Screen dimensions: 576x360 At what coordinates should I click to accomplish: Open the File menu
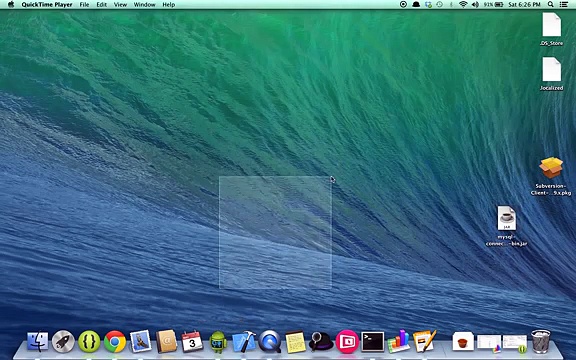pyautogui.click(x=84, y=4)
